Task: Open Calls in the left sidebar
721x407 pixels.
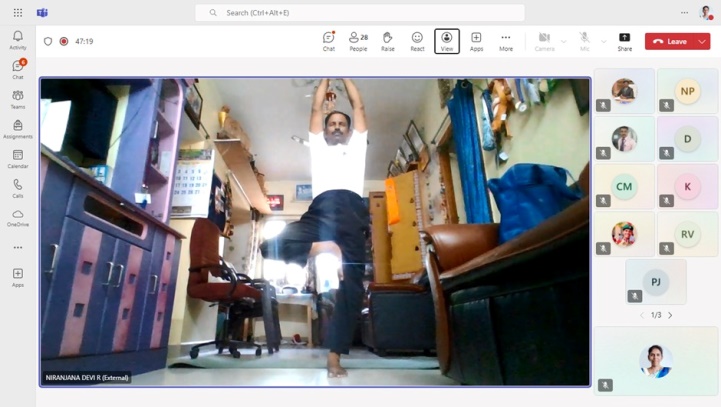Action: tap(18, 189)
